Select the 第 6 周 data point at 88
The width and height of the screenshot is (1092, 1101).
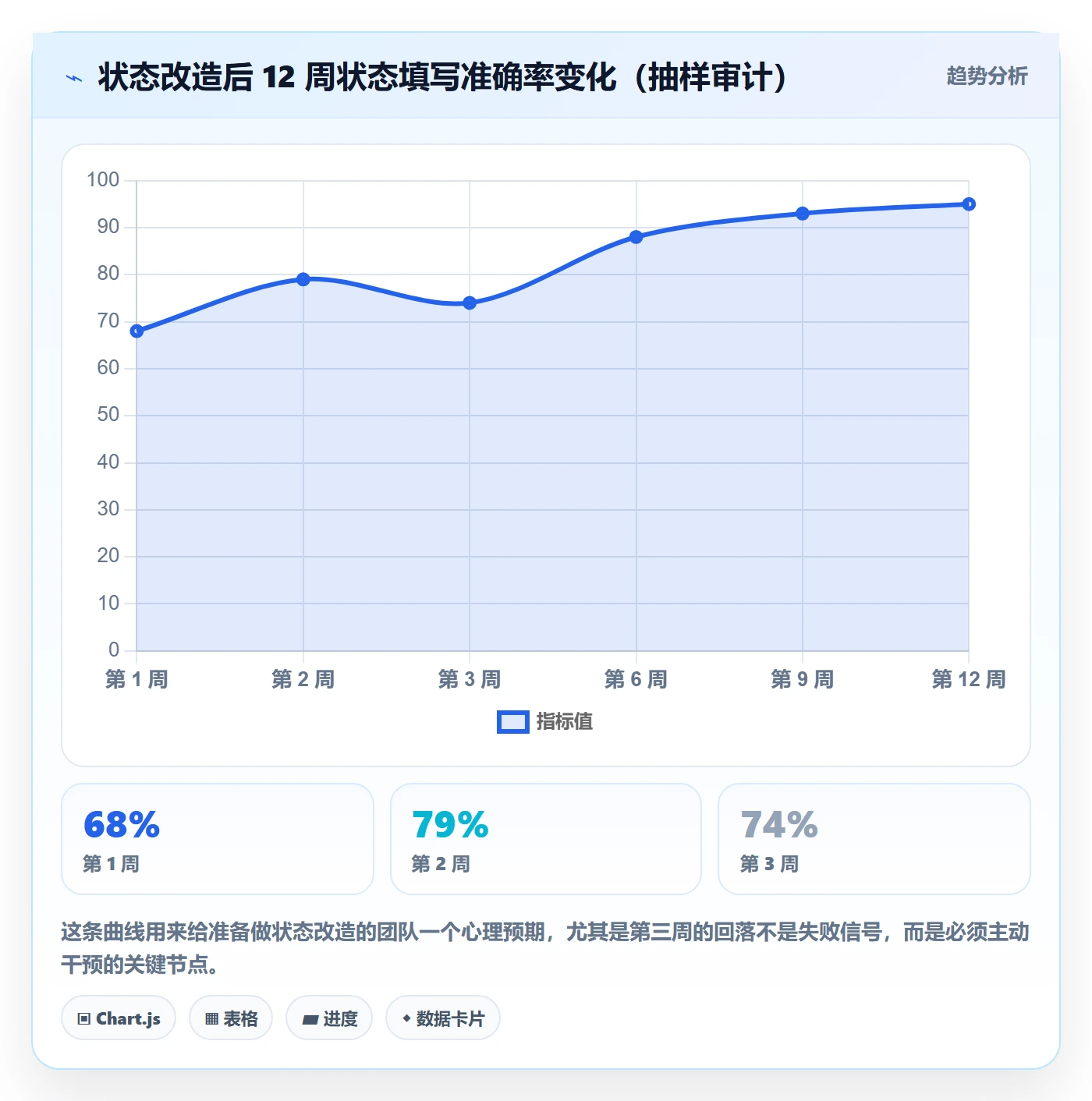(636, 237)
